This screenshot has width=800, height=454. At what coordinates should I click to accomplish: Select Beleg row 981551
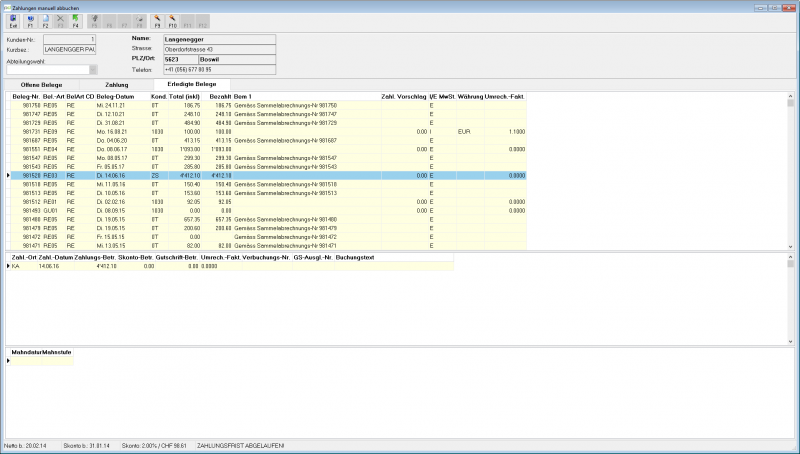click(x=268, y=149)
